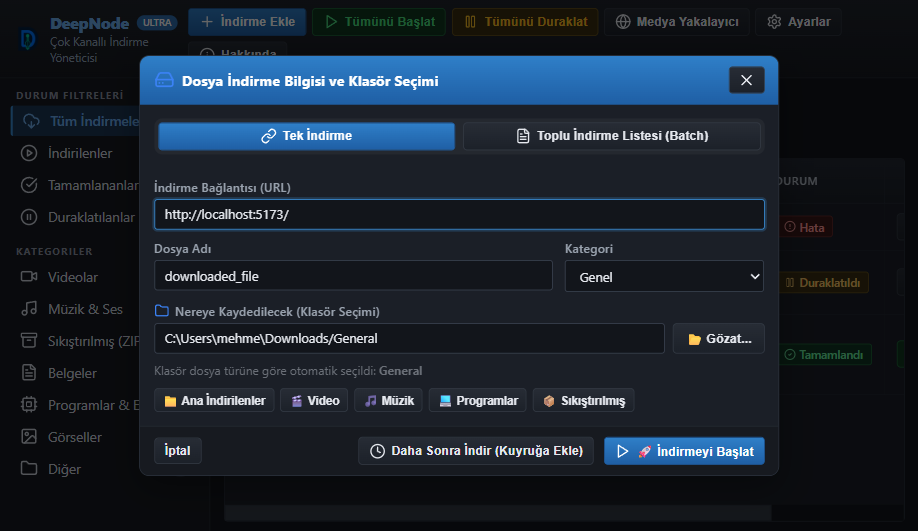Choose the Programlar folder shortcut
Viewport: 918px width, 531px height.
tap(478, 400)
